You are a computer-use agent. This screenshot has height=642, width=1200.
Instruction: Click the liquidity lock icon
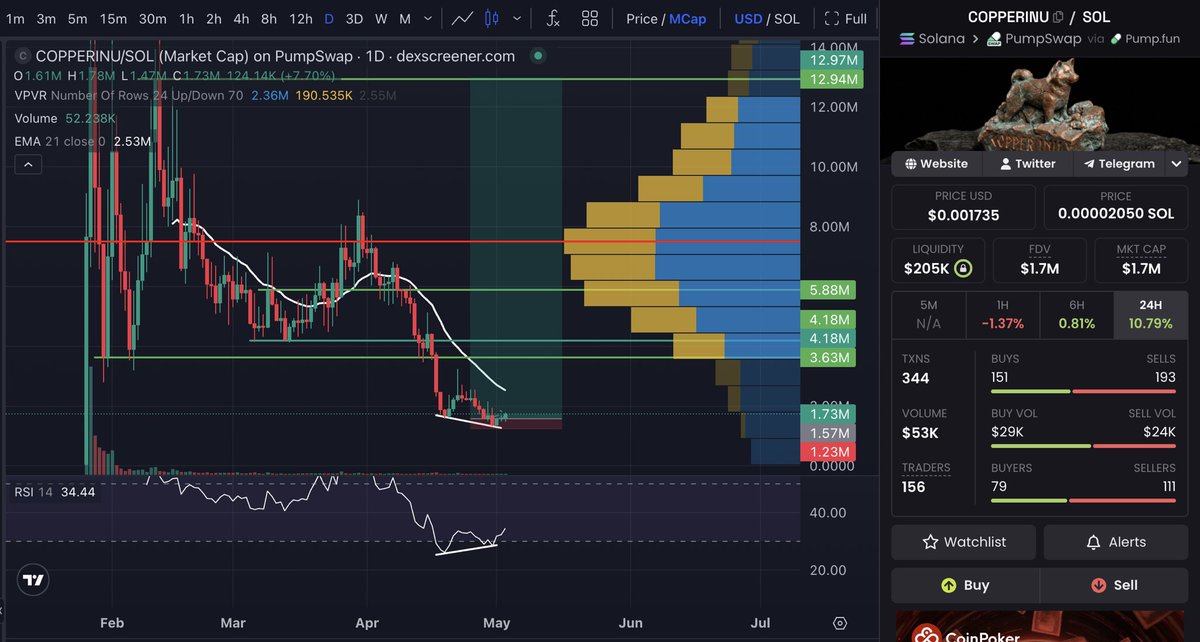coord(962,268)
